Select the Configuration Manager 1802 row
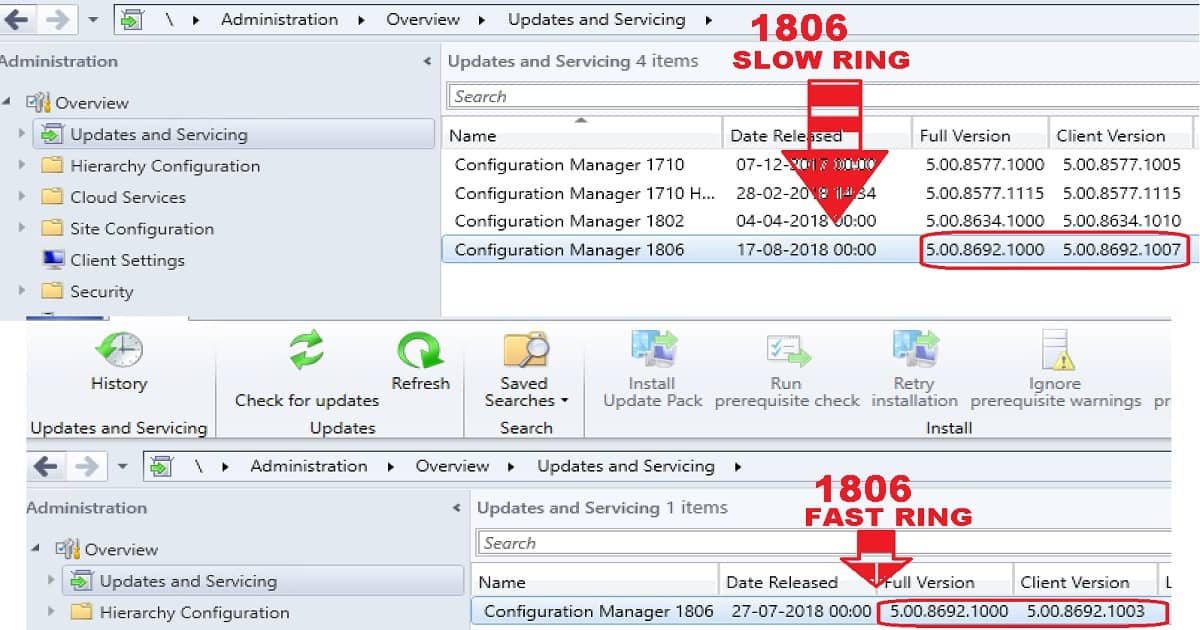Image resolution: width=1200 pixels, height=630 pixels. point(818,221)
